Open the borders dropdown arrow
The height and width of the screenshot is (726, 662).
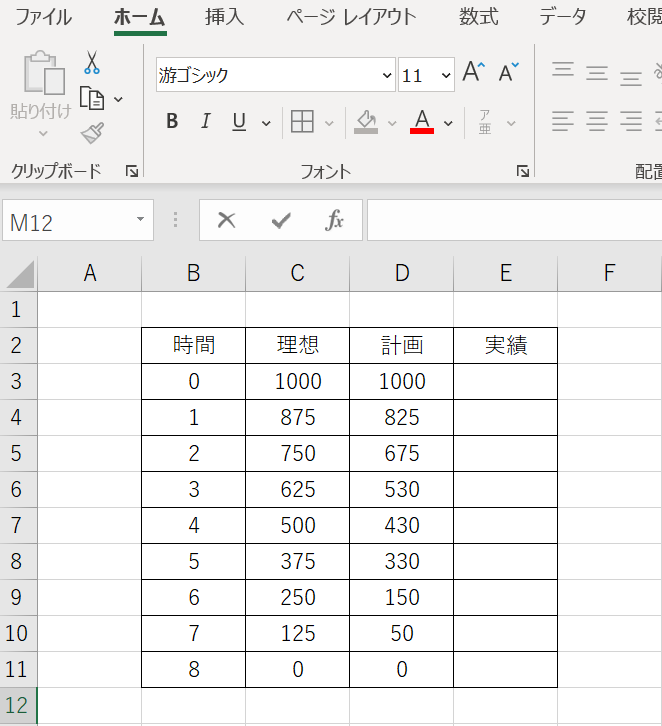click(x=329, y=124)
